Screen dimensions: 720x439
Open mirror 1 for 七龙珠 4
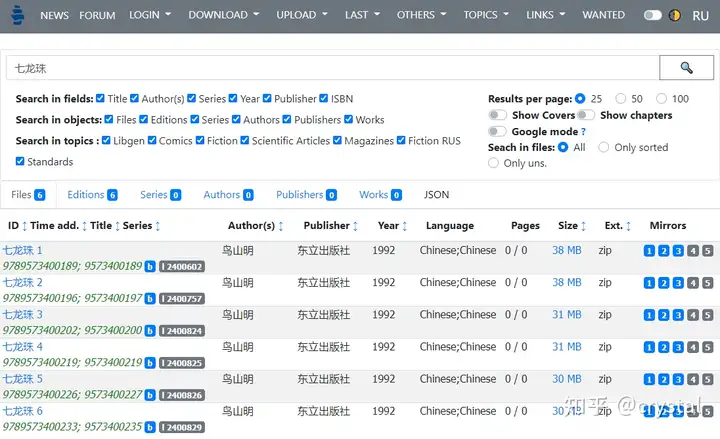pyautogui.click(x=649, y=347)
